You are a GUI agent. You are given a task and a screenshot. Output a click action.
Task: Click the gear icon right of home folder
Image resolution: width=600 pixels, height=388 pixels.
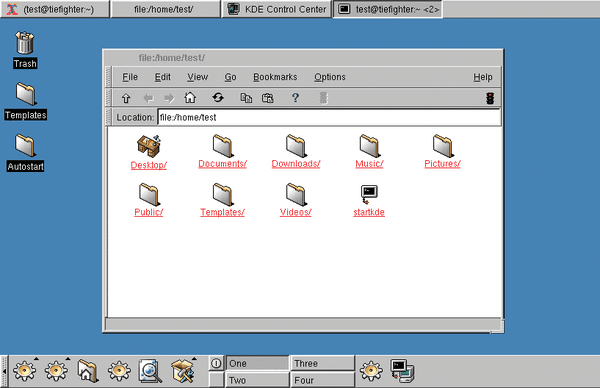119,371
